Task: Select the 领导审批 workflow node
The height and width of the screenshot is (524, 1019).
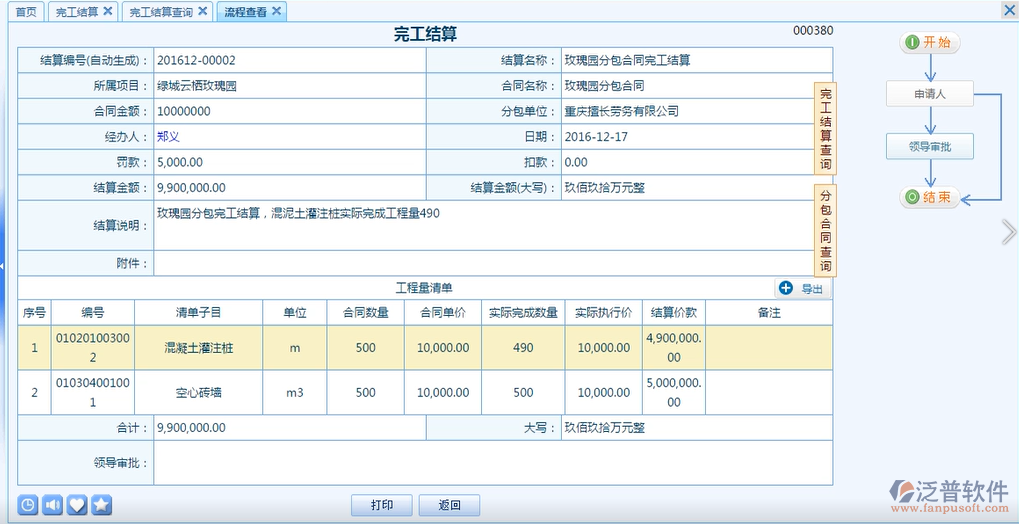Action: tap(930, 146)
